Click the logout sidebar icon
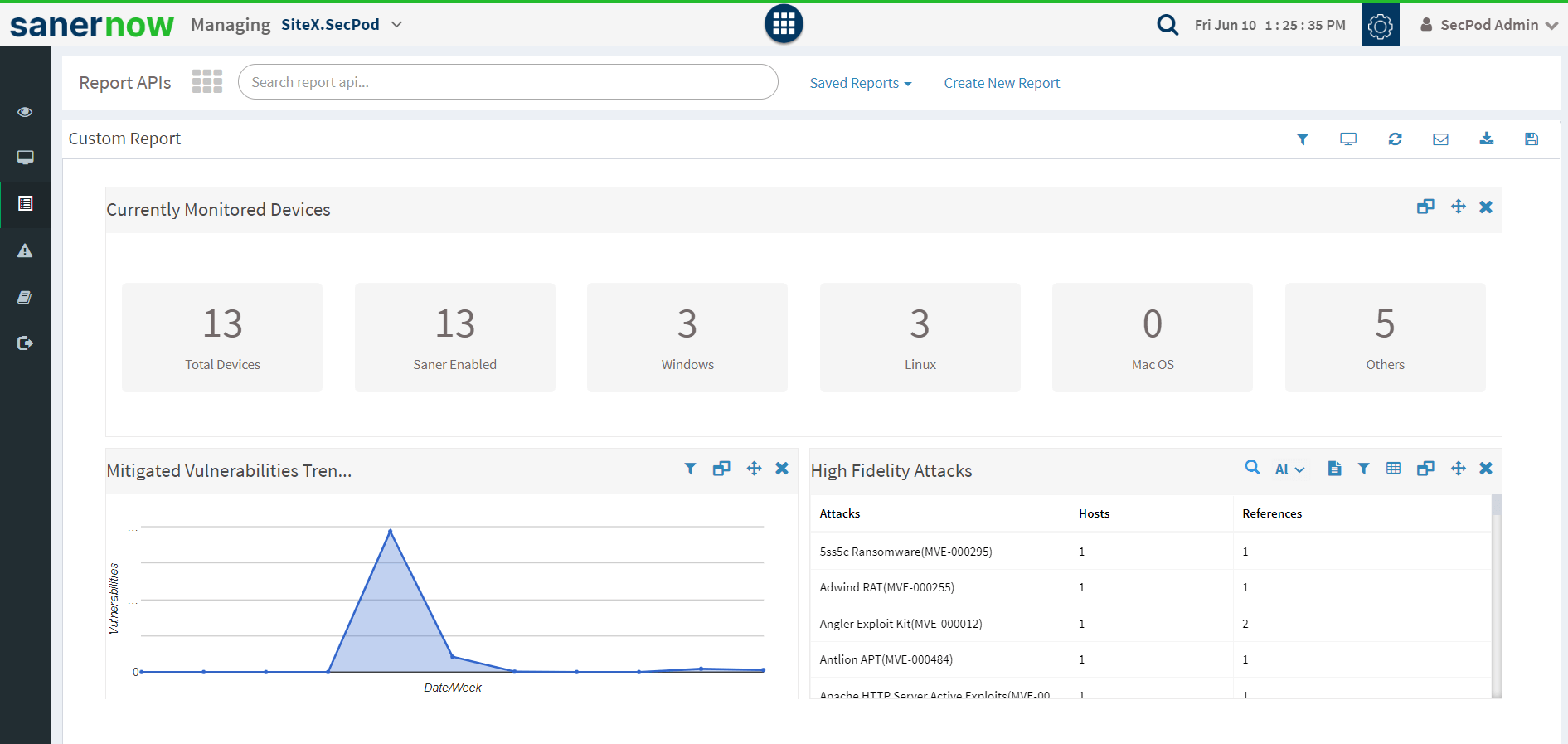 coord(25,343)
